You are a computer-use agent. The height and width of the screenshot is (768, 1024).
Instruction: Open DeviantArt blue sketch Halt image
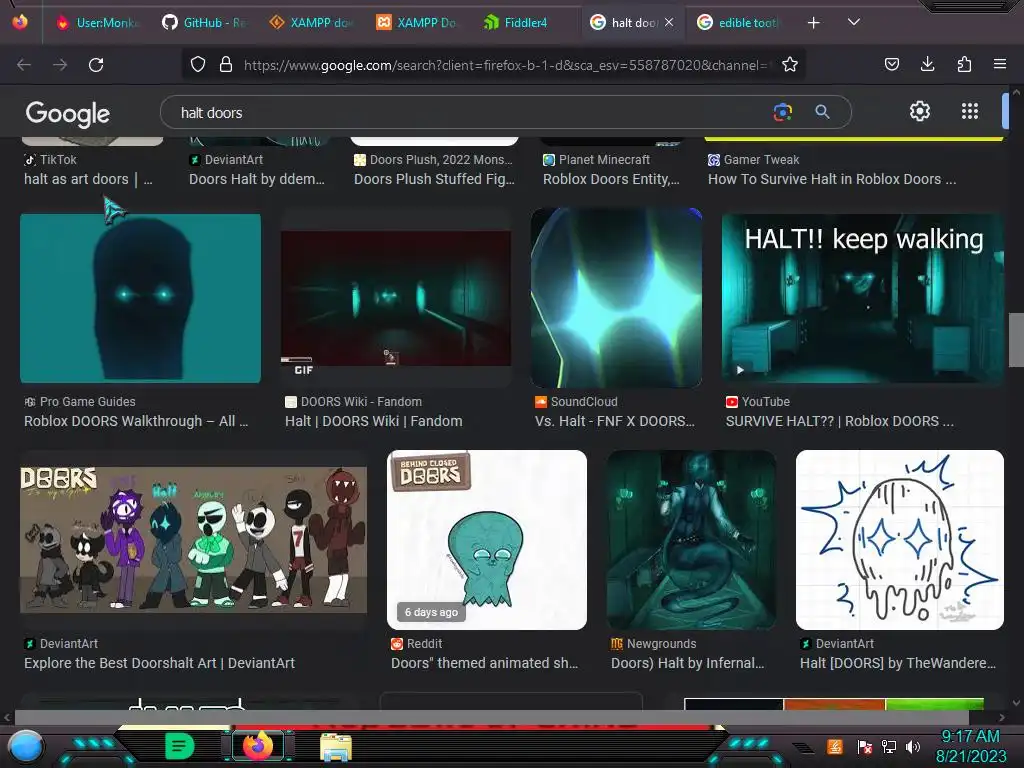coord(900,539)
